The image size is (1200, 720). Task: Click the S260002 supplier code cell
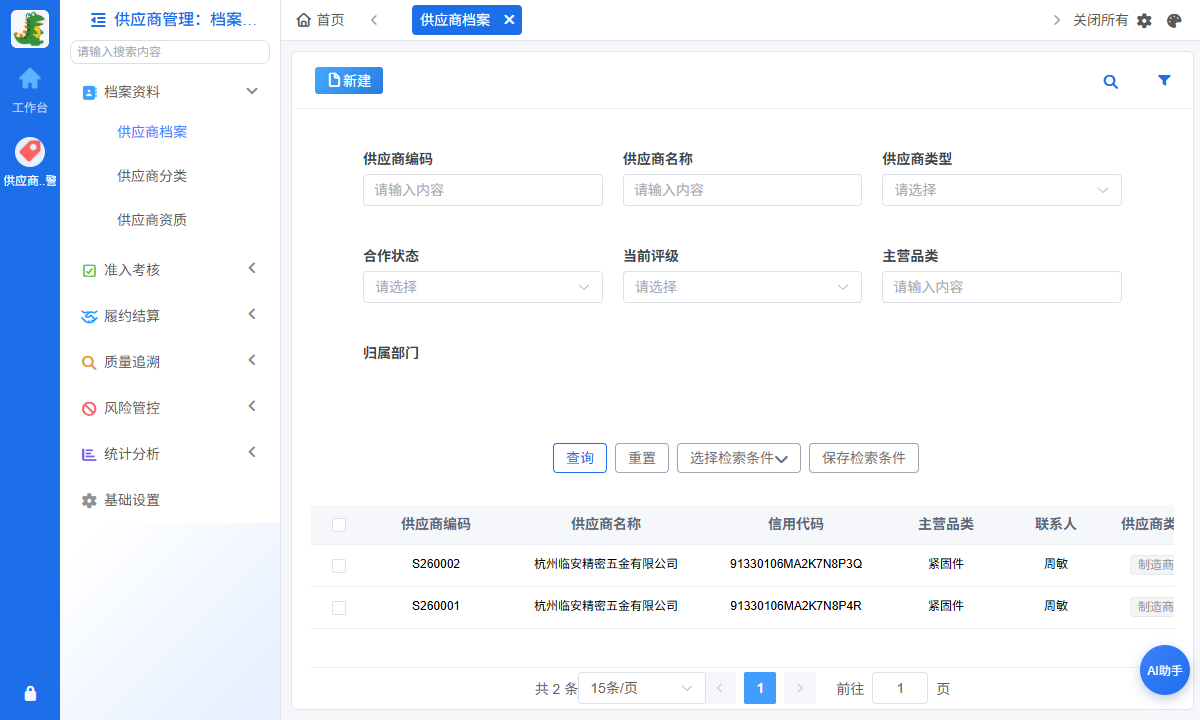click(436, 564)
